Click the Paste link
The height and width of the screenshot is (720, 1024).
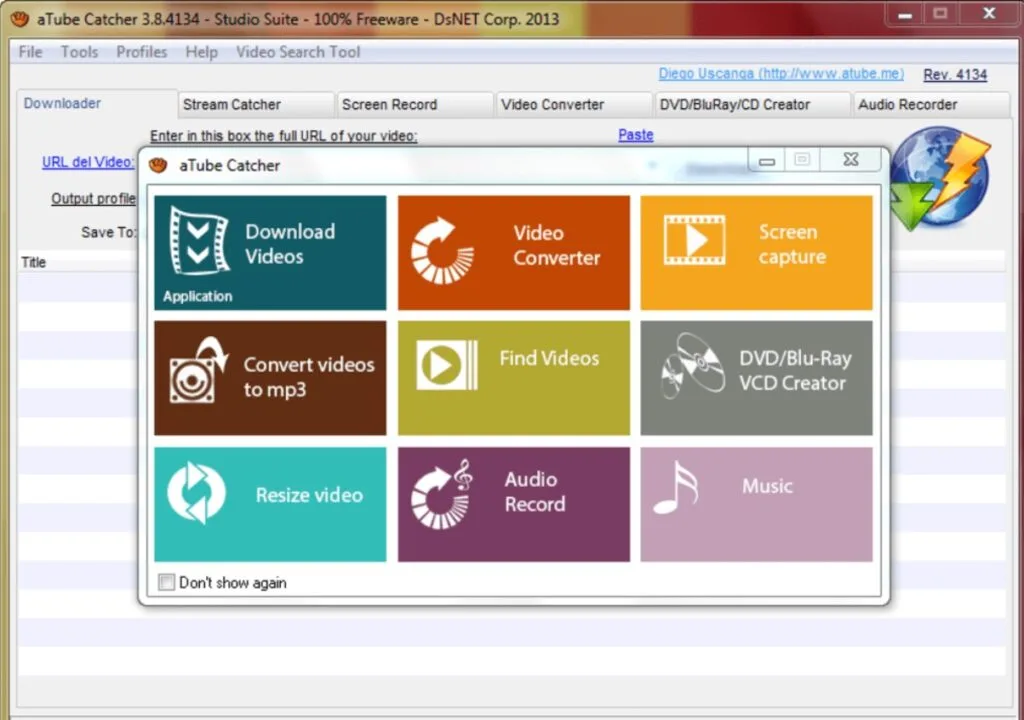(x=635, y=134)
